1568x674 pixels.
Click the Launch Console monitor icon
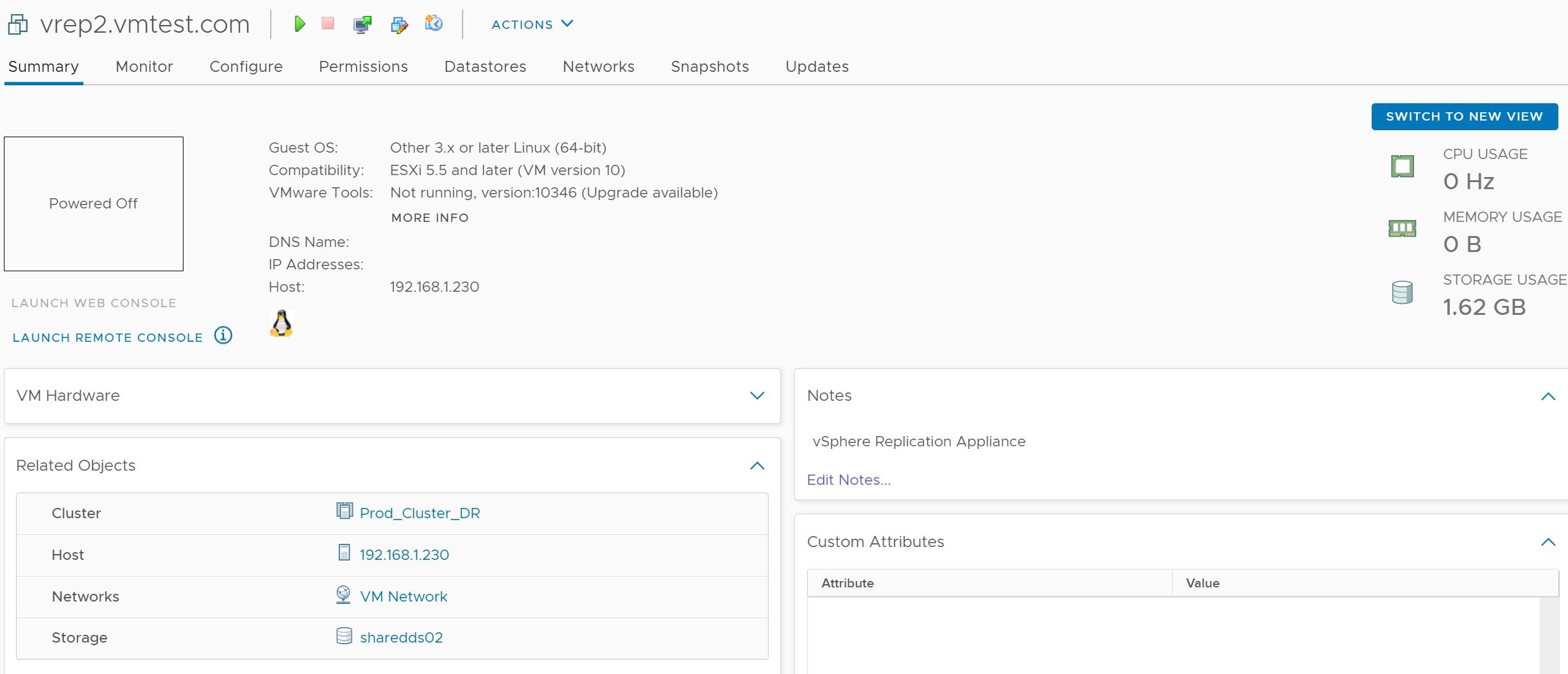[362, 24]
